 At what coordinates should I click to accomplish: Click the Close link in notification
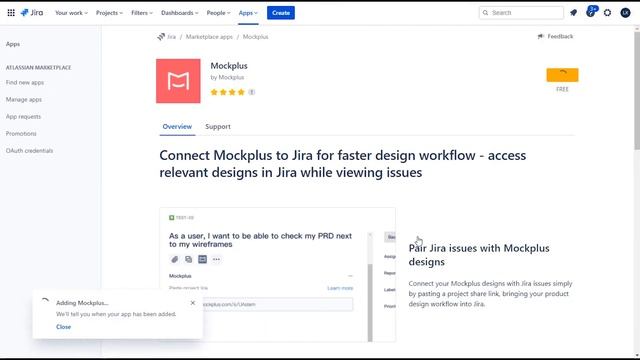[64, 327]
